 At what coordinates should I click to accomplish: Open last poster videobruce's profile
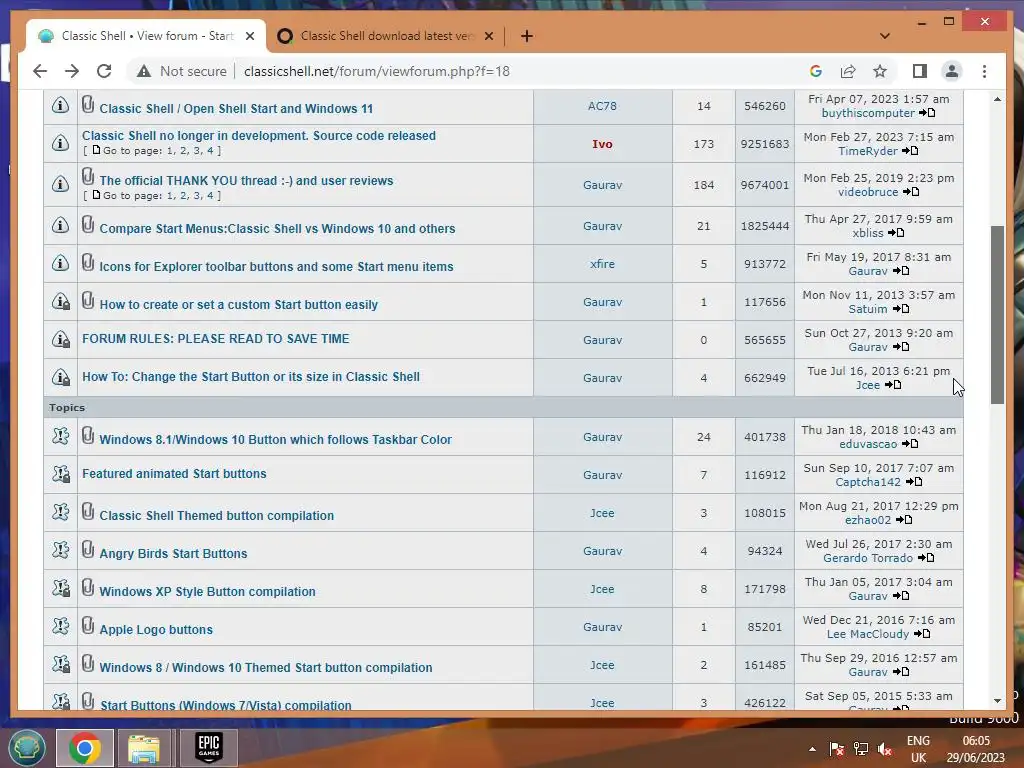(x=868, y=192)
